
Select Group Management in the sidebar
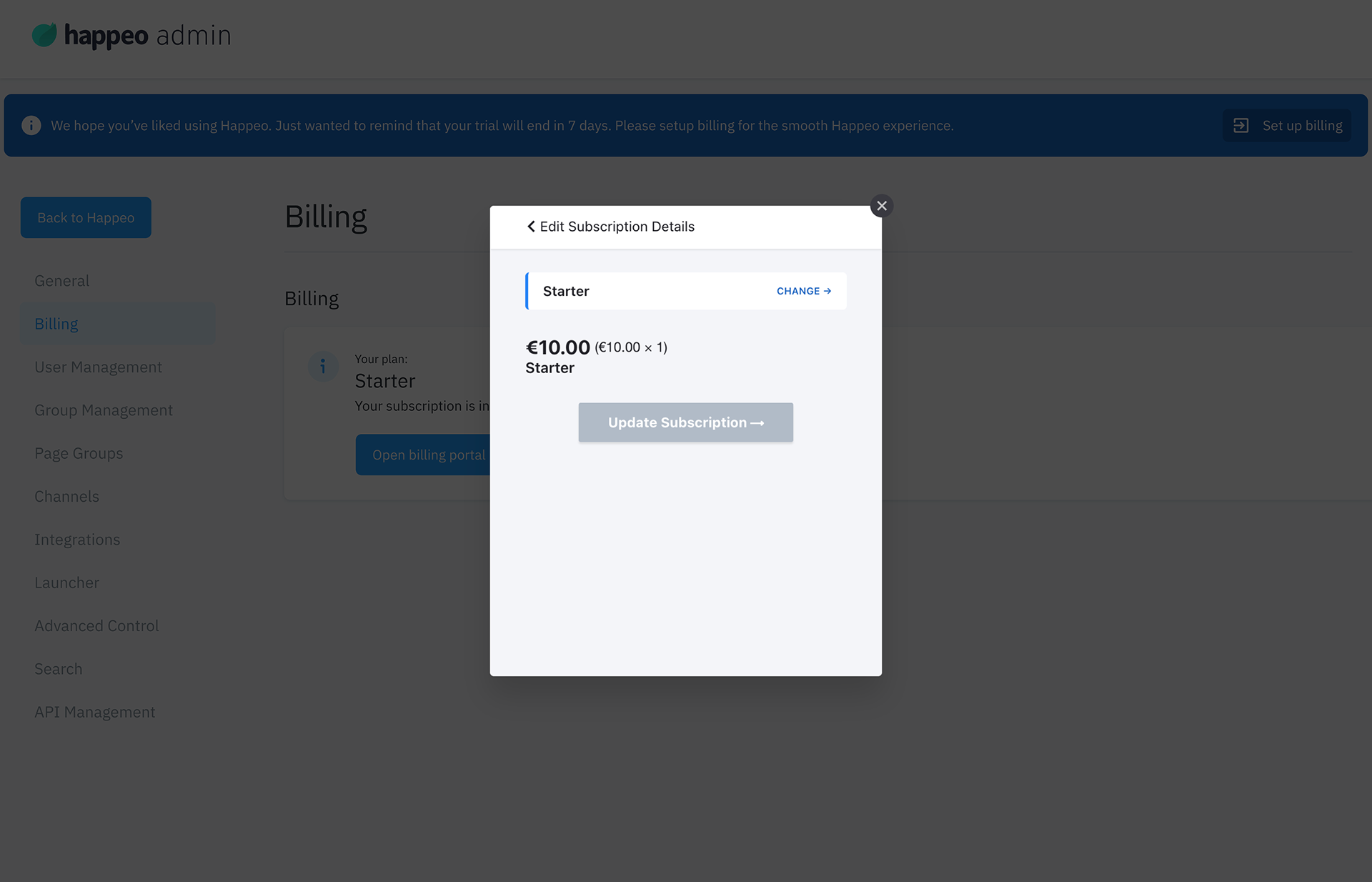pyautogui.click(x=103, y=410)
